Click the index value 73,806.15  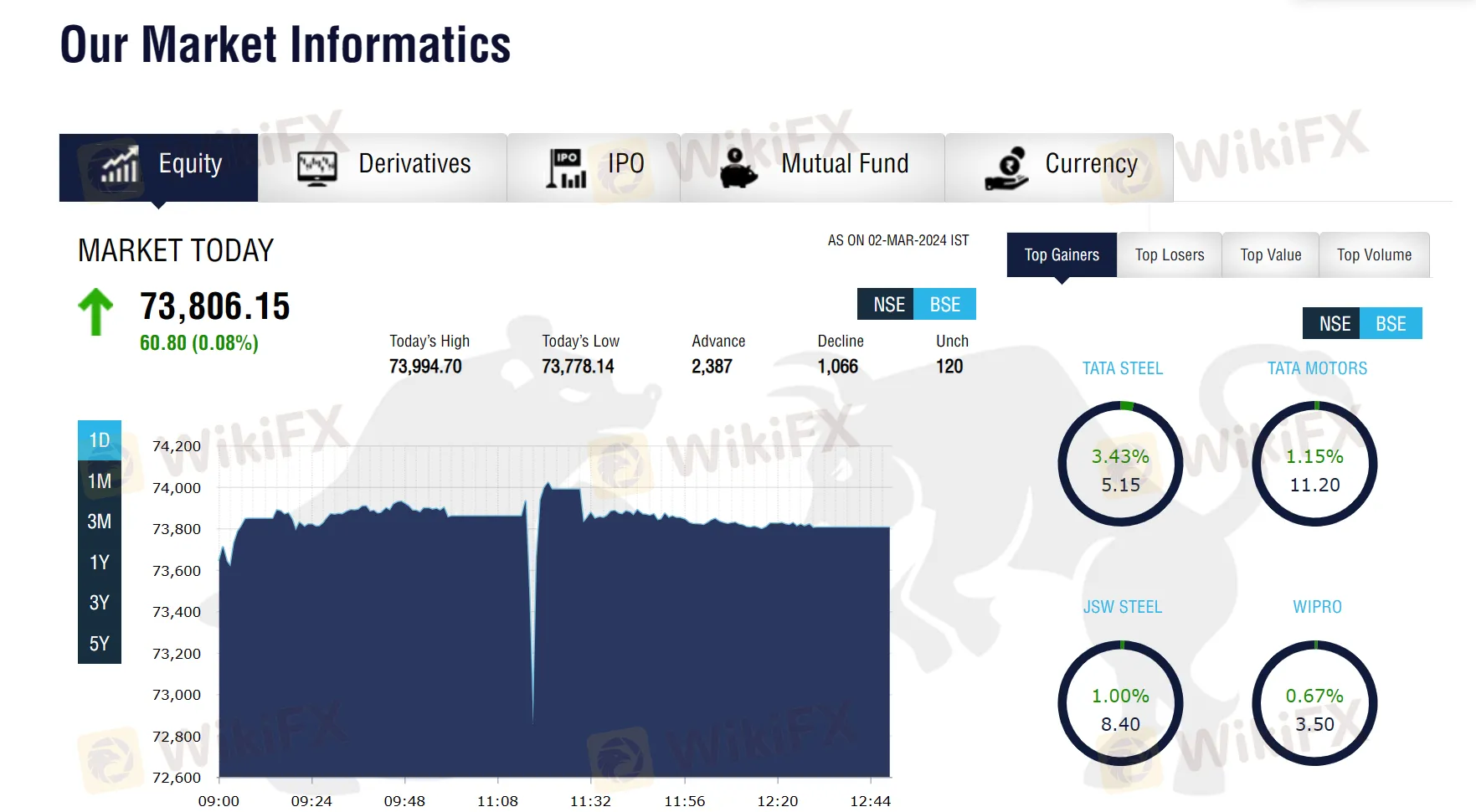[x=214, y=306]
